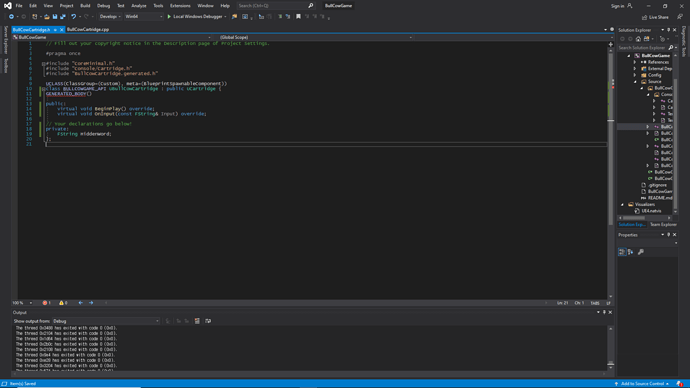Click the search magnifier icon in title bar
Image resolution: width=690 pixels, height=388 pixels.
click(x=311, y=6)
